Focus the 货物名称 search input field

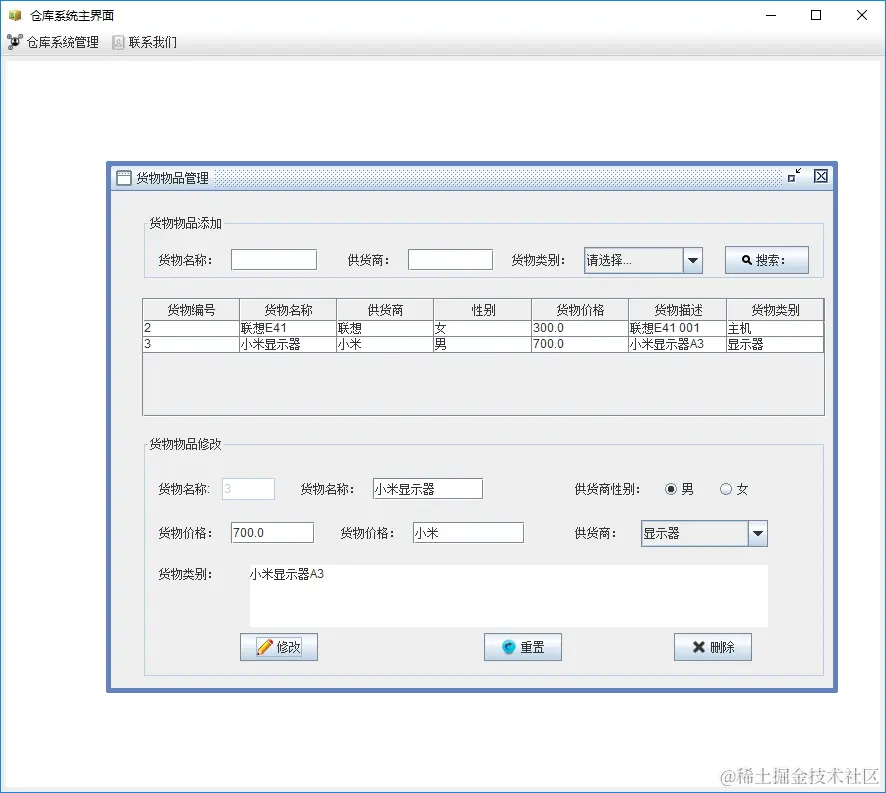pos(274,260)
